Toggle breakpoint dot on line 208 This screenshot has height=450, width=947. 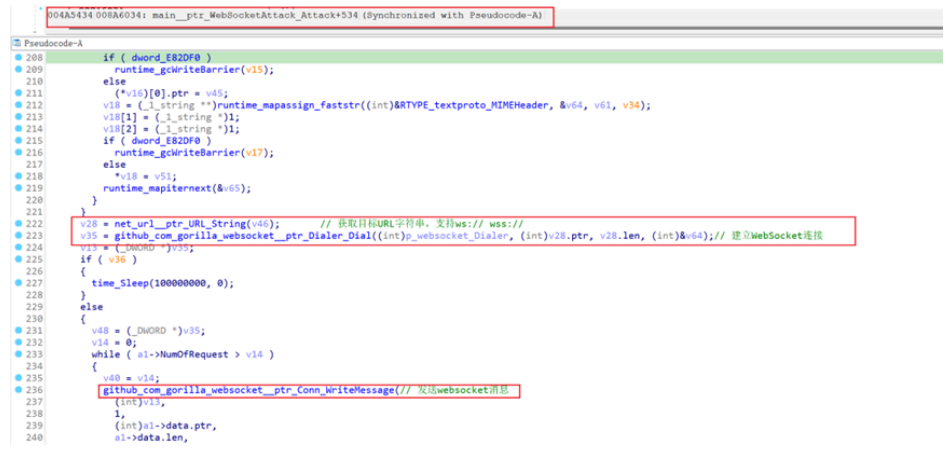[18, 58]
